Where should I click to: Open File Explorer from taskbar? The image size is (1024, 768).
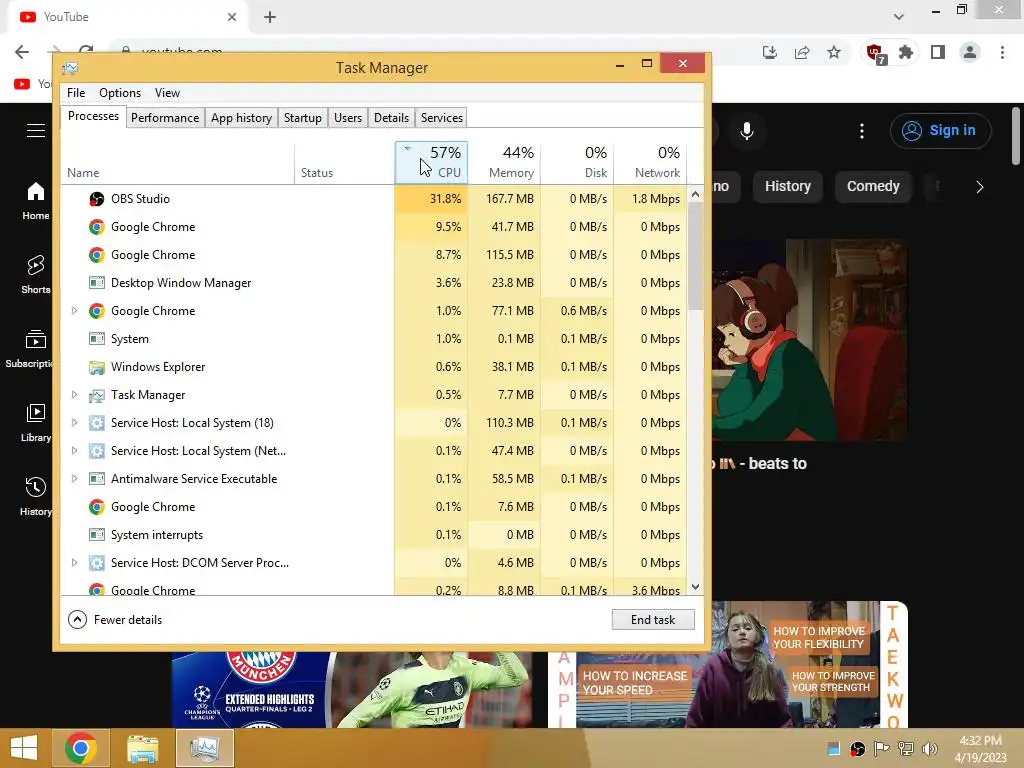pos(142,748)
